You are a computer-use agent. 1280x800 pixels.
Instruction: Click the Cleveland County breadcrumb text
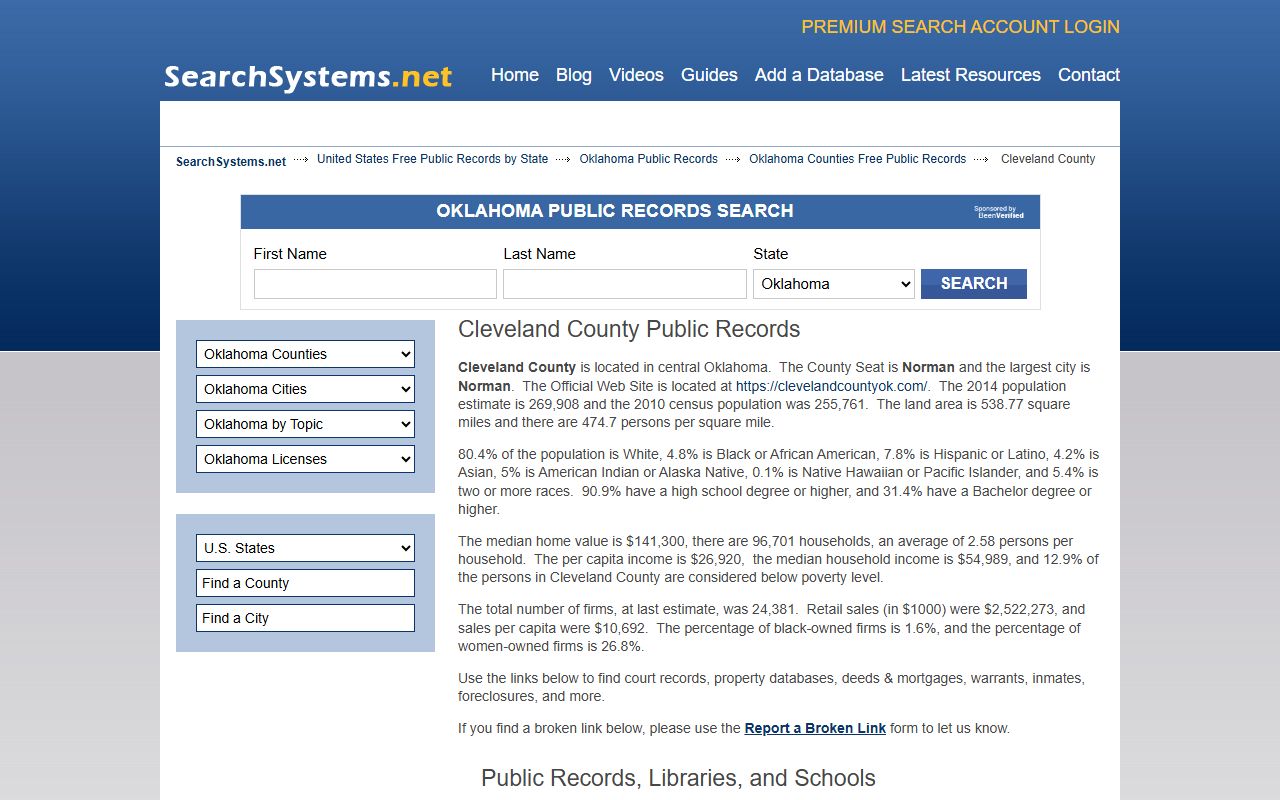pos(1048,159)
